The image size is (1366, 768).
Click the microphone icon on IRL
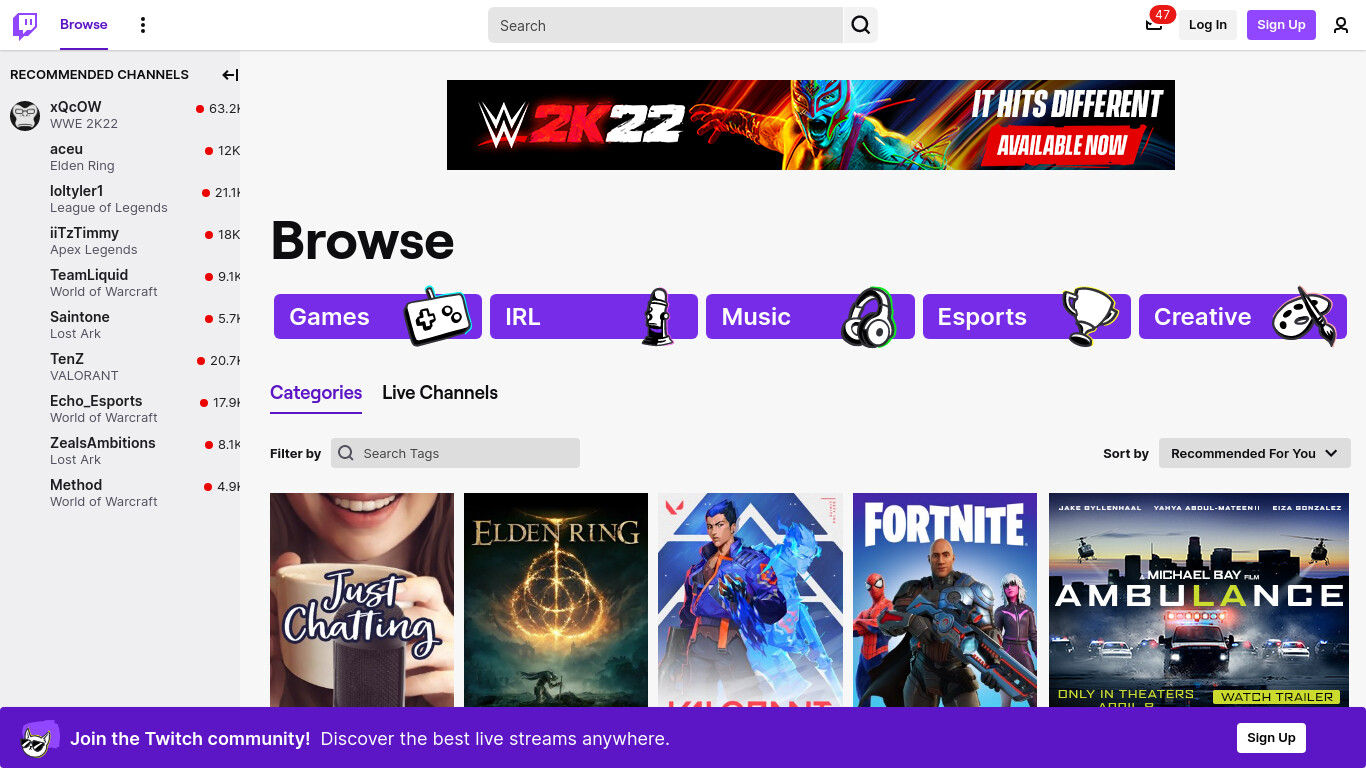[657, 317]
